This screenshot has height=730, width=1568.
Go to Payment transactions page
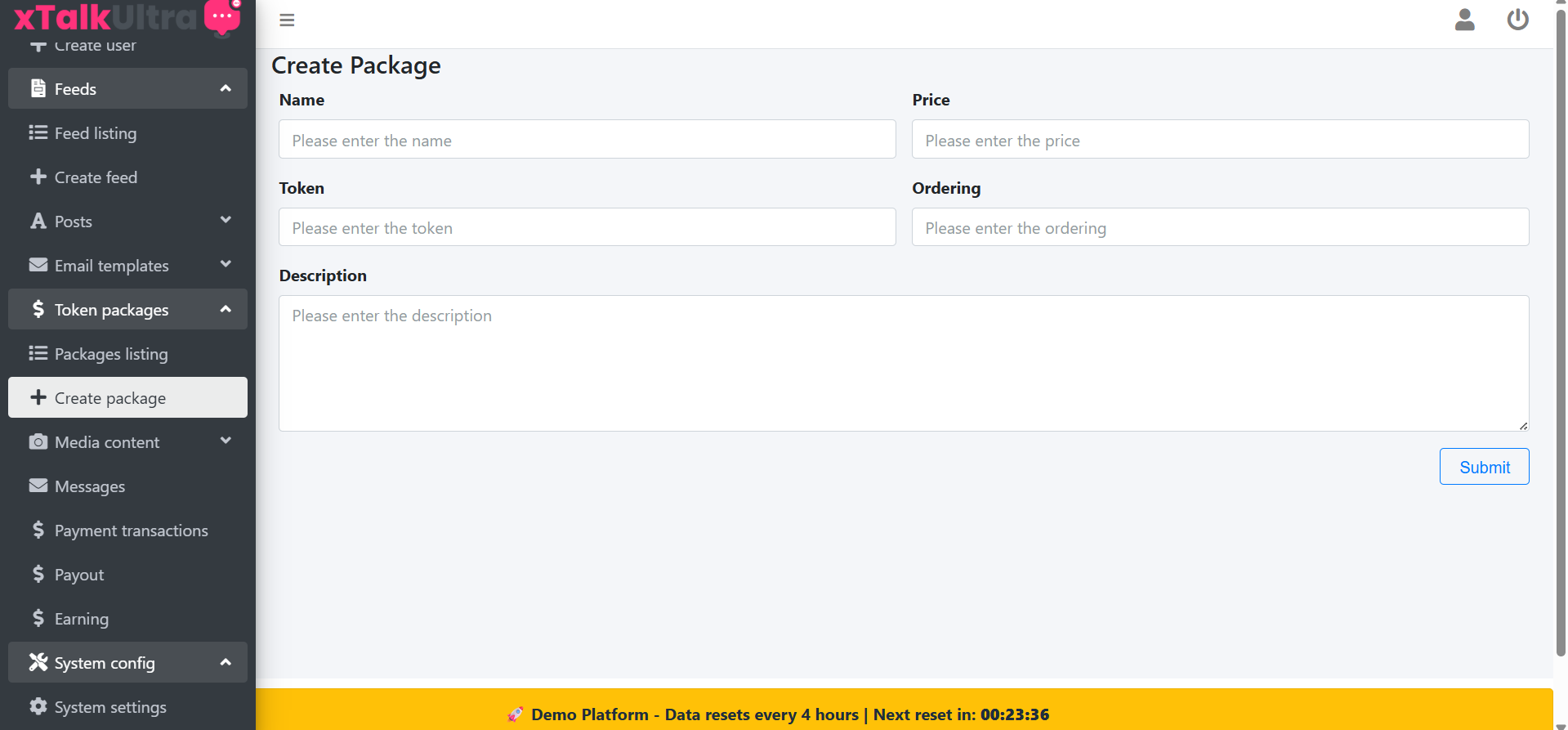pyautogui.click(x=131, y=531)
